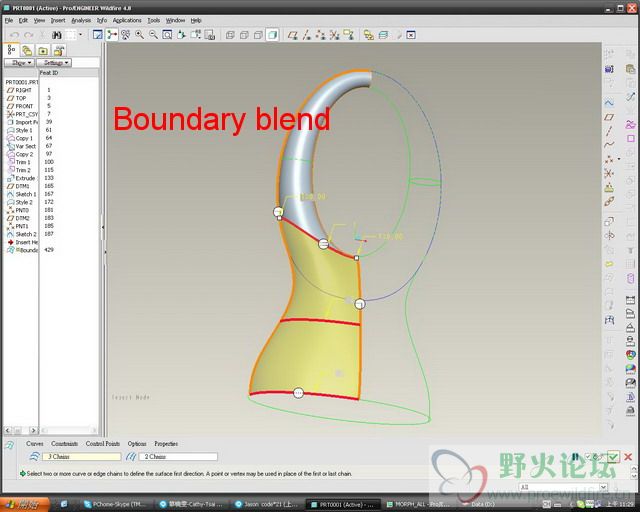Viewport: 640px width, 512px height.
Task: Click appearance color wheel icon
Action: point(631,354)
